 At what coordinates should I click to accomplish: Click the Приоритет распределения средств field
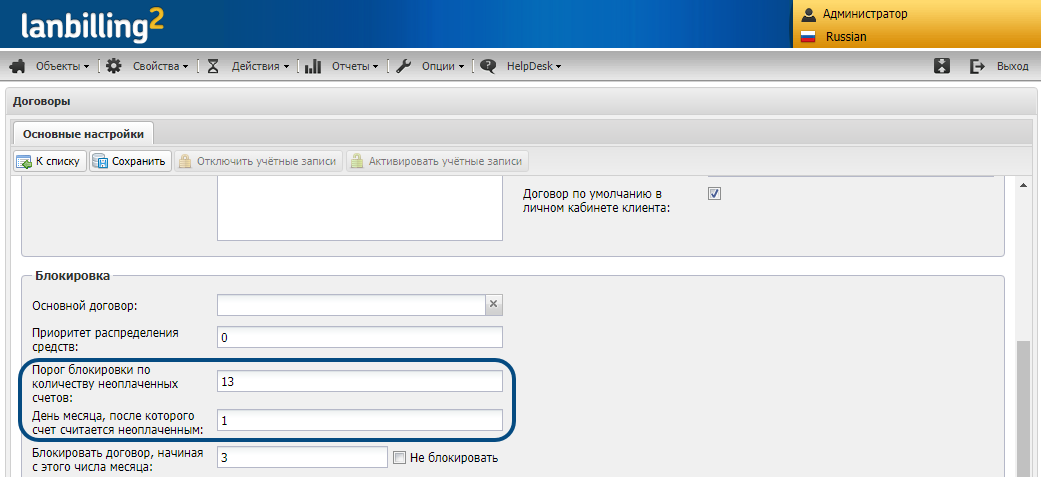[360, 337]
